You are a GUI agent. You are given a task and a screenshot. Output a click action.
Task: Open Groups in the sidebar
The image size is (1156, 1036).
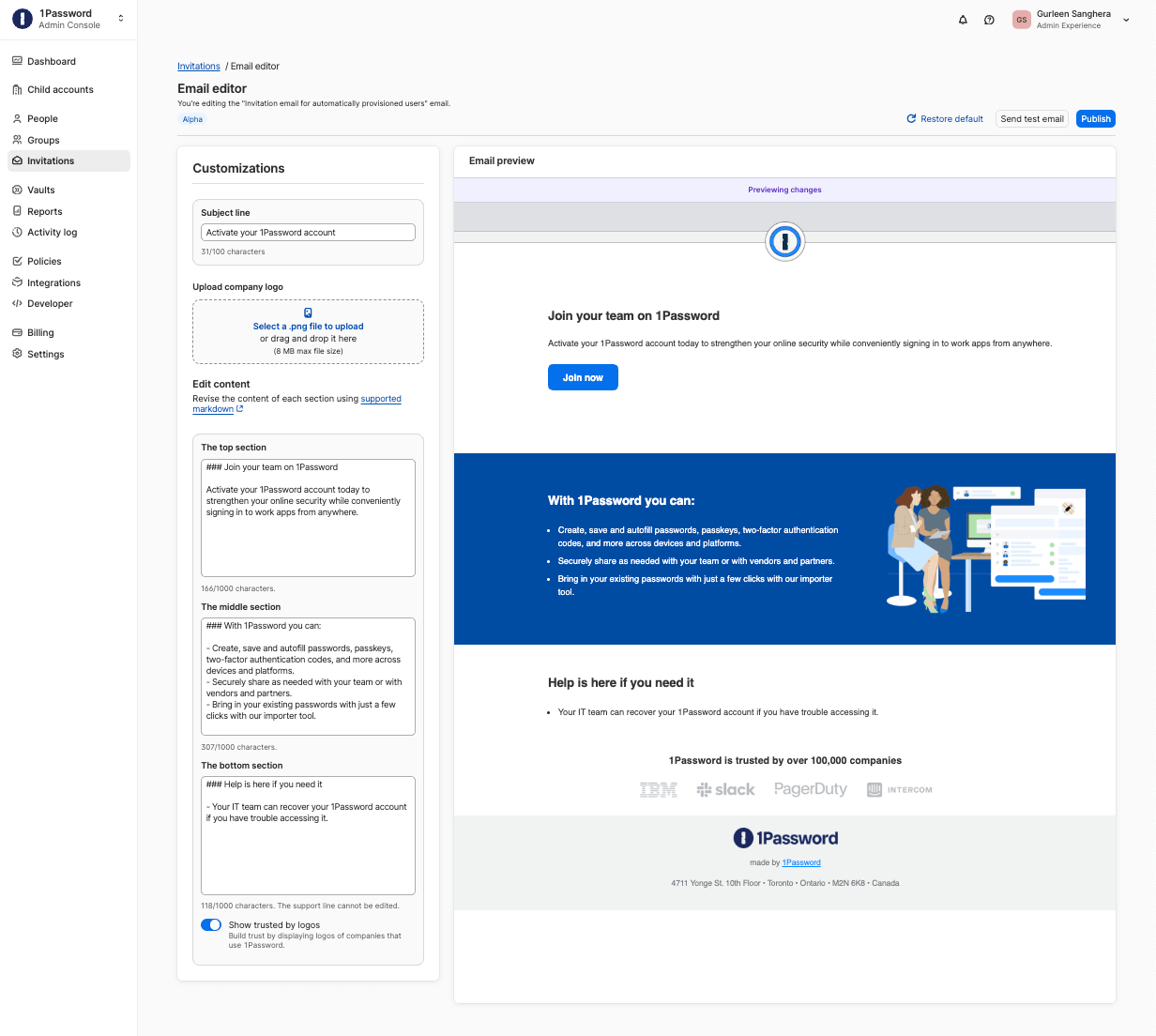[43, 140]
